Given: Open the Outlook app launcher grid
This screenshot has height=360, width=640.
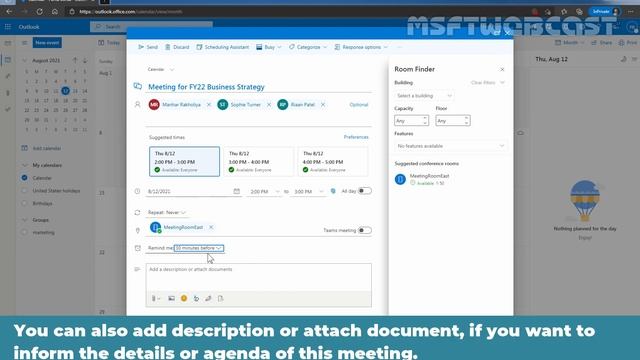Looking at the screenshot, I should coord(7,27).
